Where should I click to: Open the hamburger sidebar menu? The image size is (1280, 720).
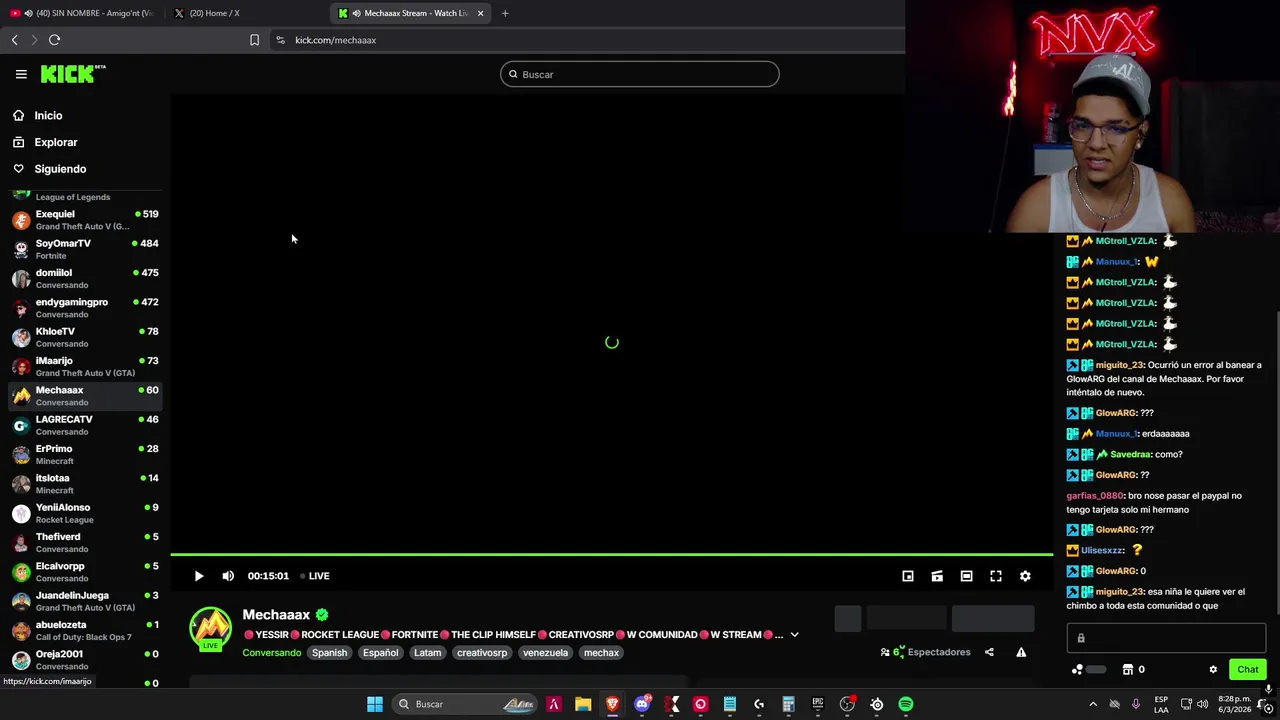(x=21, y=74)
